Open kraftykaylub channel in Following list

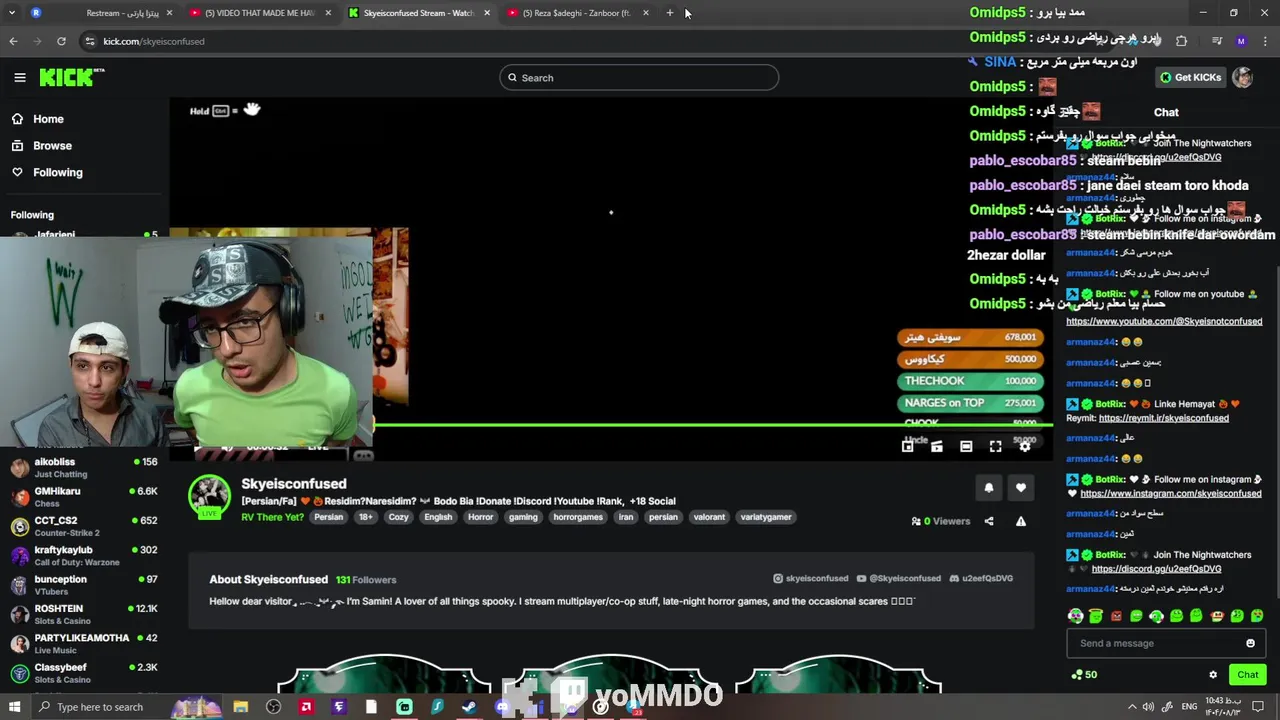click(x=84, y=556)
